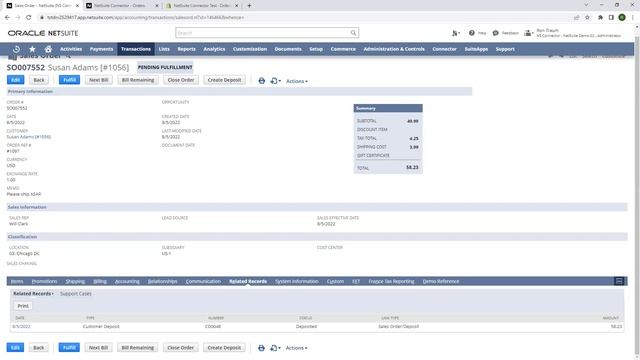
Task: Click the bottom Back button
Action: click(38, 348)
